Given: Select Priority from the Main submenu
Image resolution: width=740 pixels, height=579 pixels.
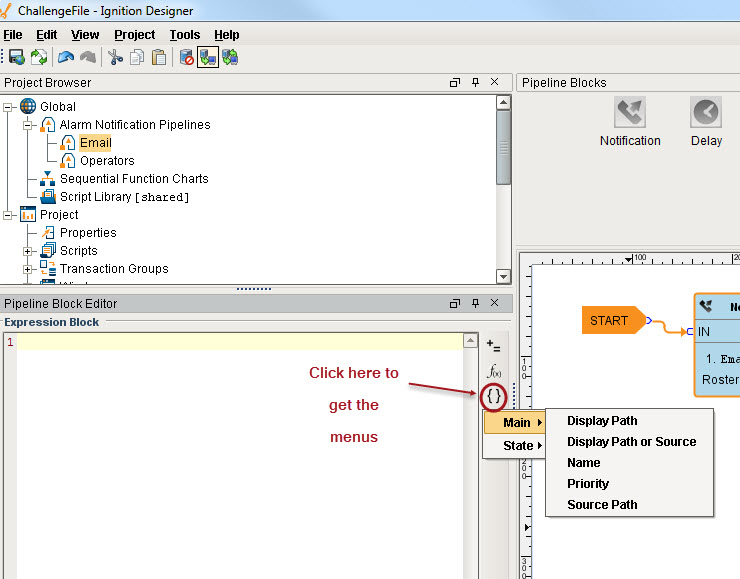Looking at the screenshot, I should click(588, 483).
